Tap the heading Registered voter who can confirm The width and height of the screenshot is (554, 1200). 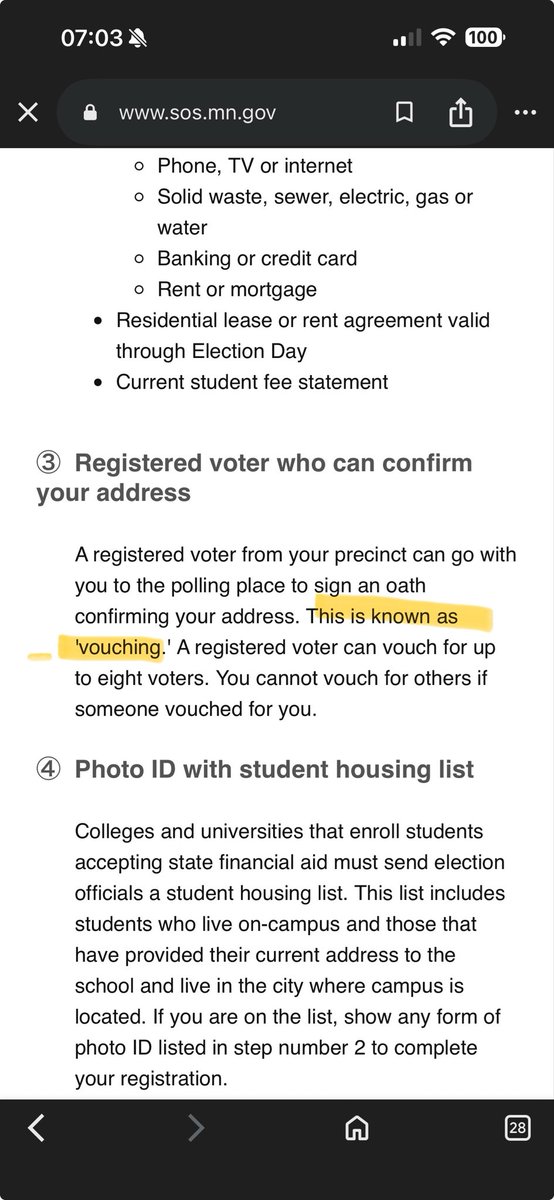[x=255, y=478]
